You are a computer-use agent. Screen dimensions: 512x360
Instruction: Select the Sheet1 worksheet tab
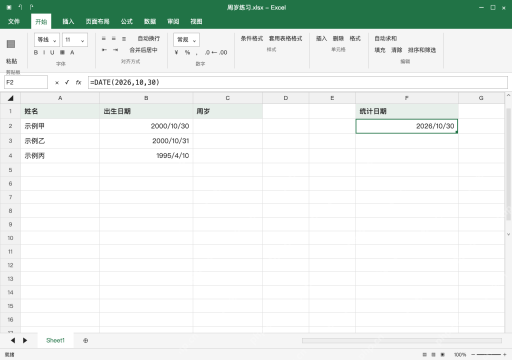tap(55, 340)
